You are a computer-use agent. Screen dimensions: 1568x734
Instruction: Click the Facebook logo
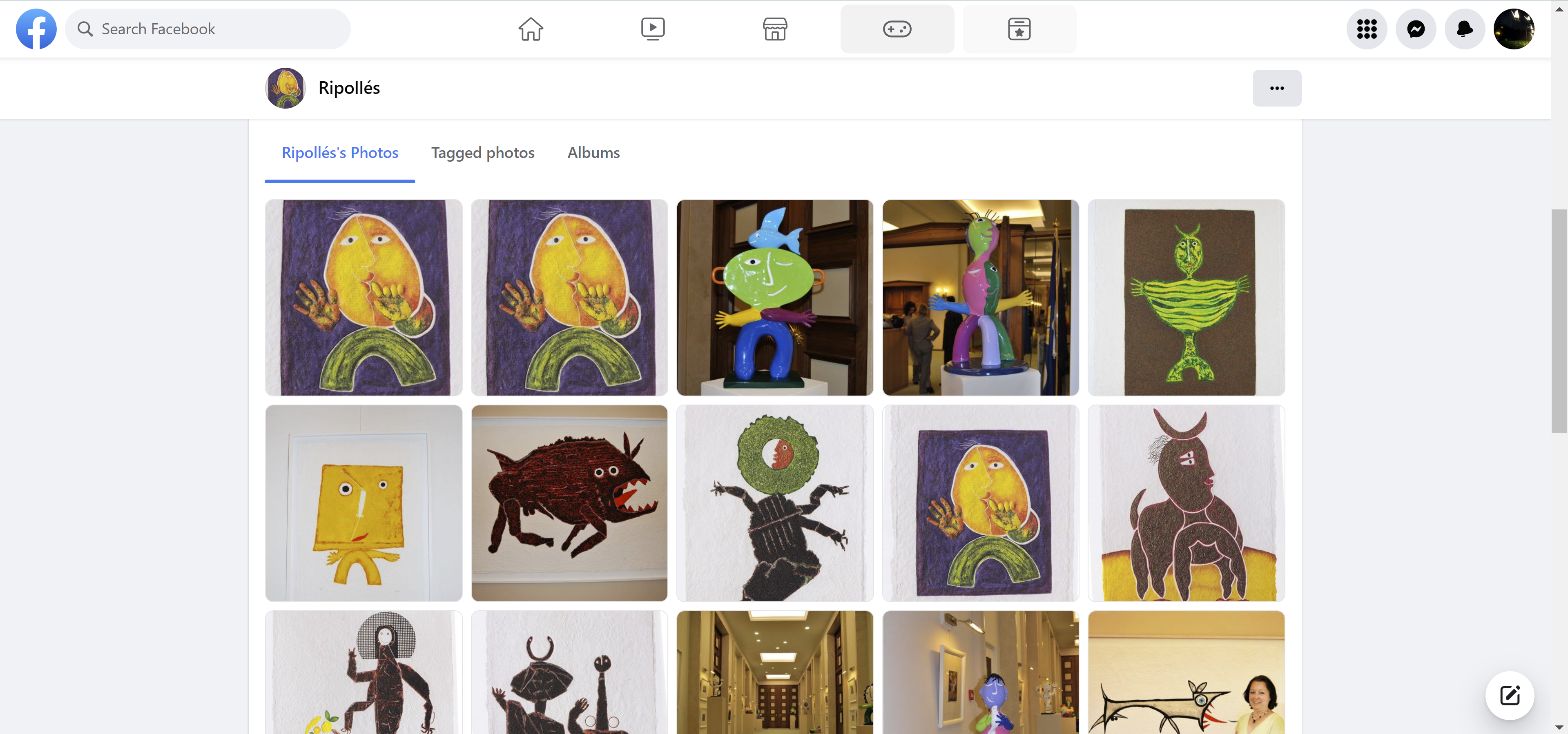click(36, 29)
